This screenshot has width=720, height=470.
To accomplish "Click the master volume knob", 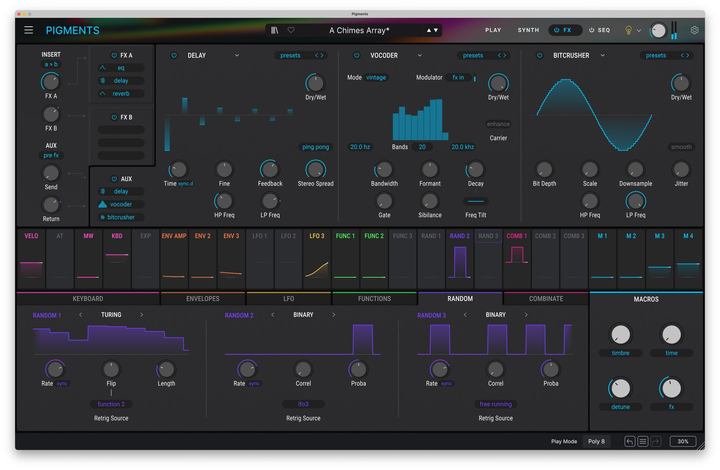I will click(658, 30).
